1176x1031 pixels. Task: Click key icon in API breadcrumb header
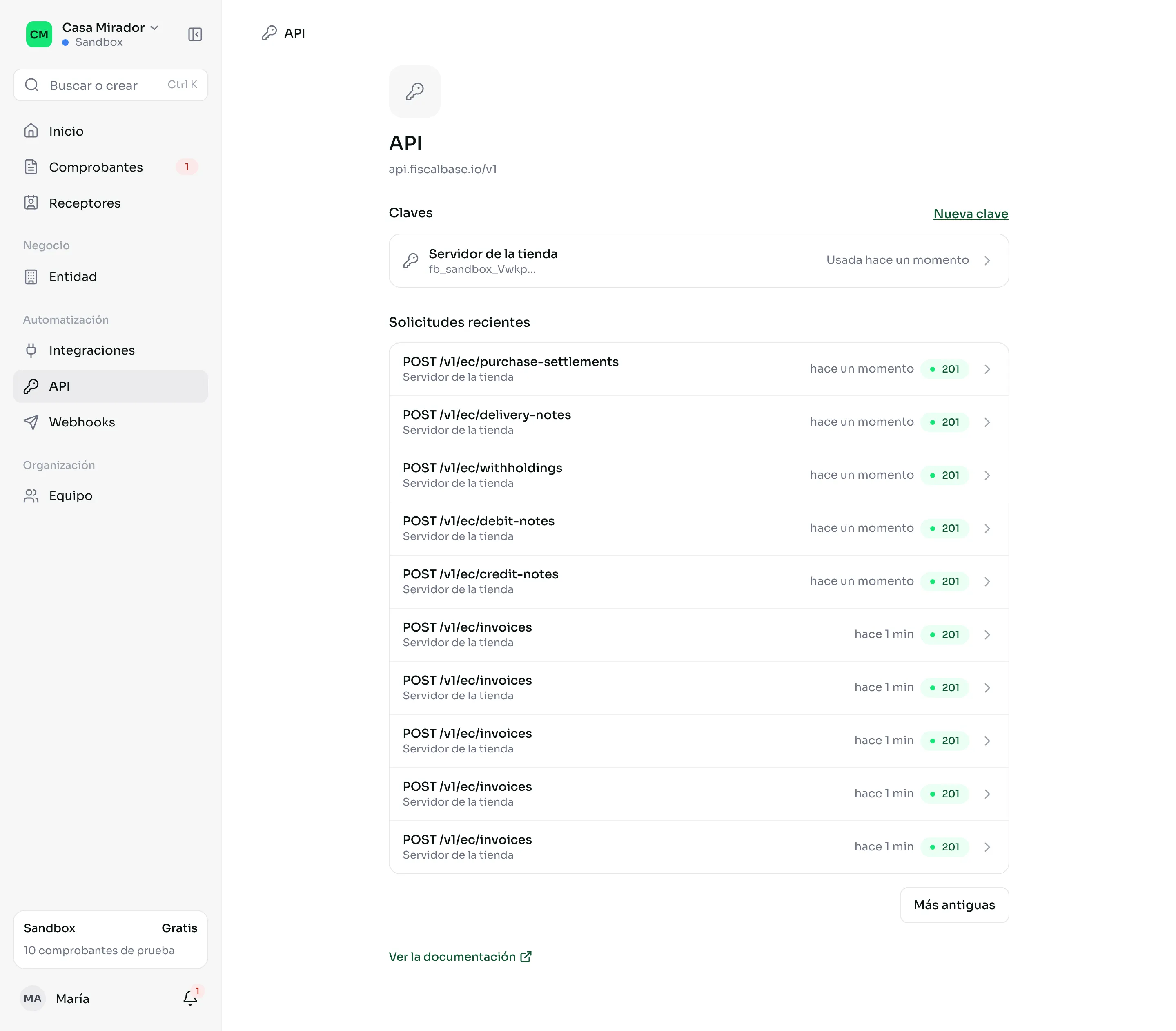269,33
